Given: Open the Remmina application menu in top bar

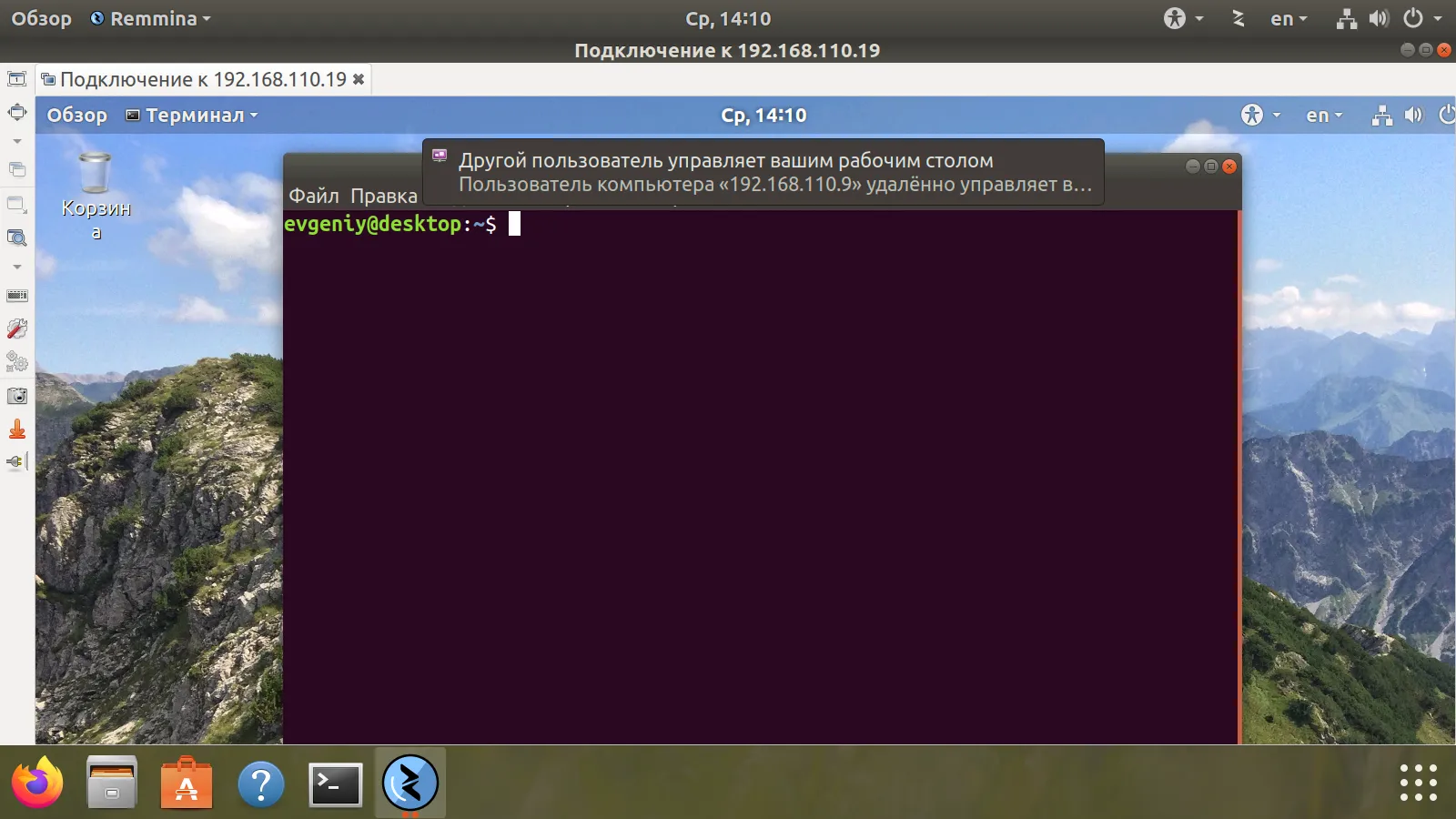Looking at the screenshot, I should pyautogui.click(x=150, y=18).
